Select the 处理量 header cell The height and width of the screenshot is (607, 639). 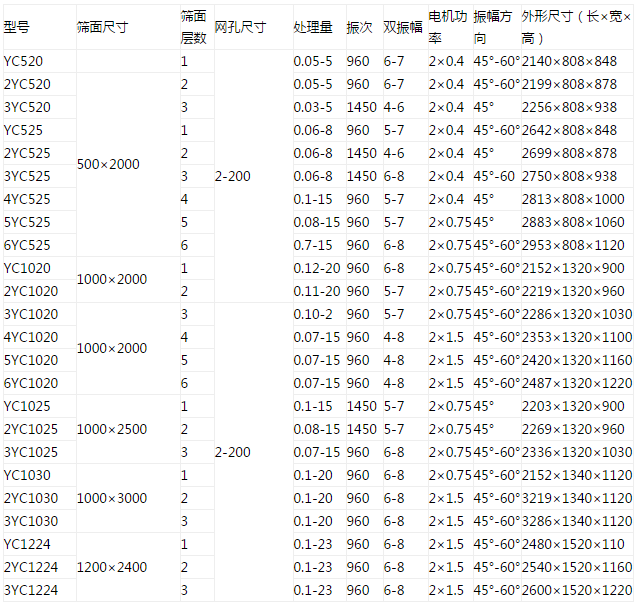(x=313, y=28)
